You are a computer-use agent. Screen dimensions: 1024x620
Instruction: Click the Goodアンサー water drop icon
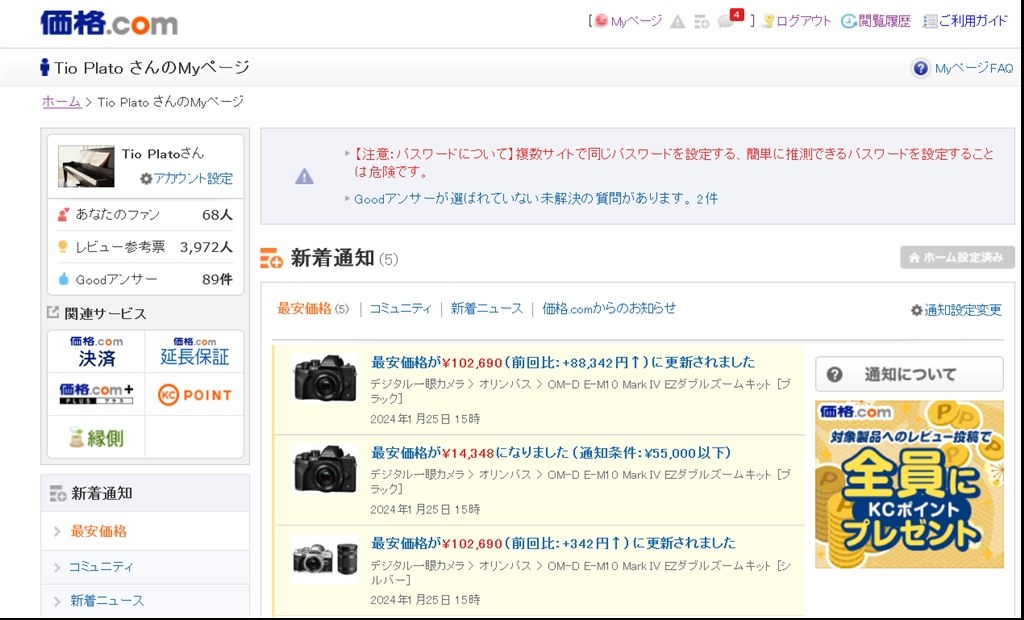tap(63, 279)
